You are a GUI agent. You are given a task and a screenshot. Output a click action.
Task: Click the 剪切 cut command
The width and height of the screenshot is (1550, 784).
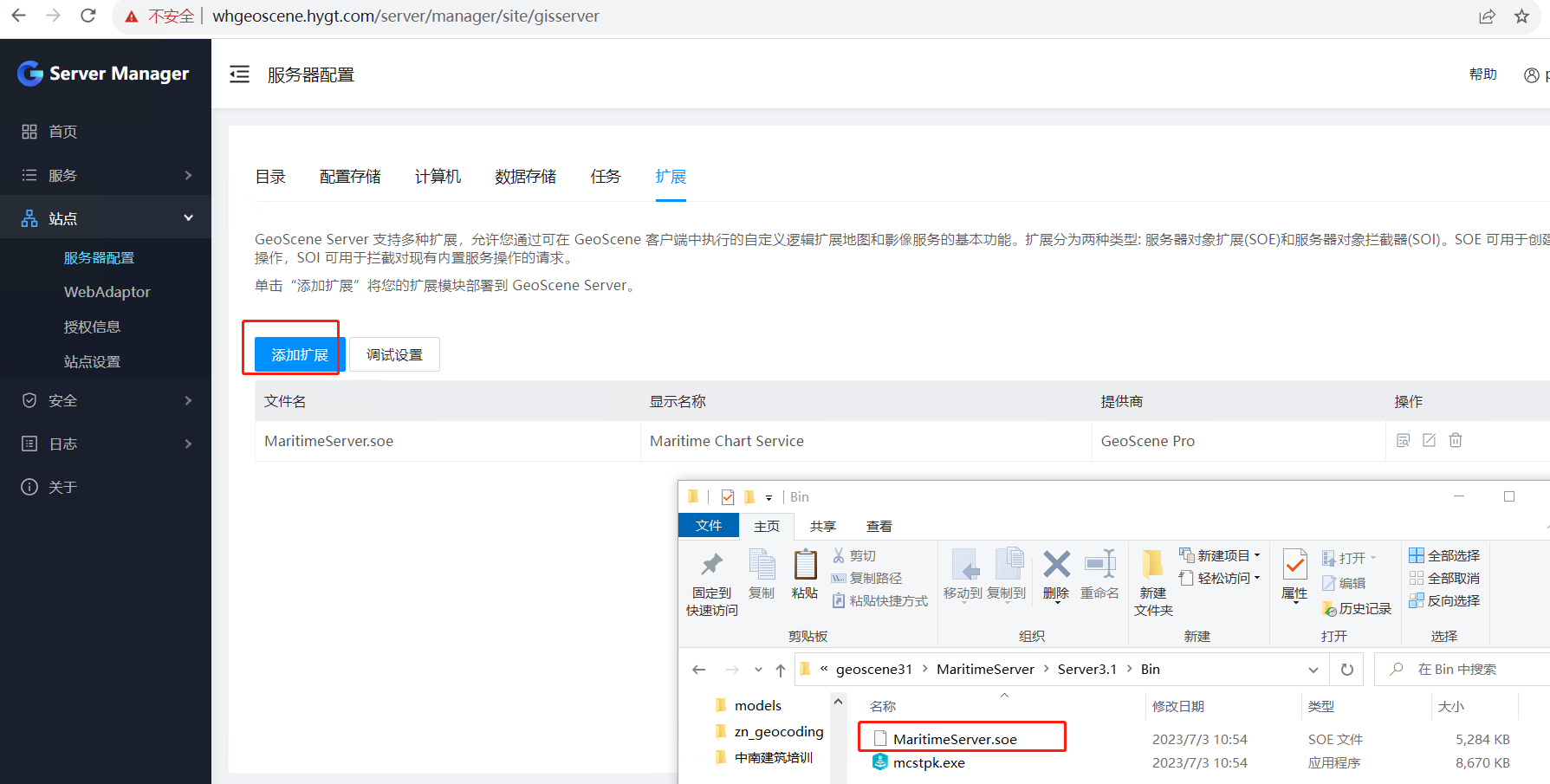click(x=854, y=555)
